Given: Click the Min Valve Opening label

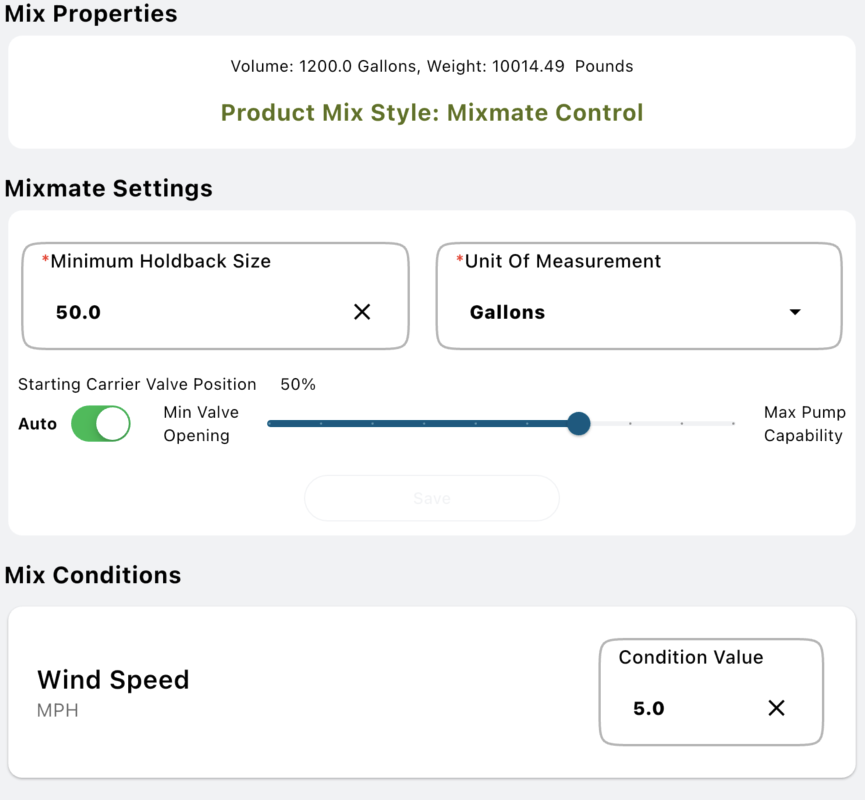Looking at the screenshot, I should pos(201,424).
